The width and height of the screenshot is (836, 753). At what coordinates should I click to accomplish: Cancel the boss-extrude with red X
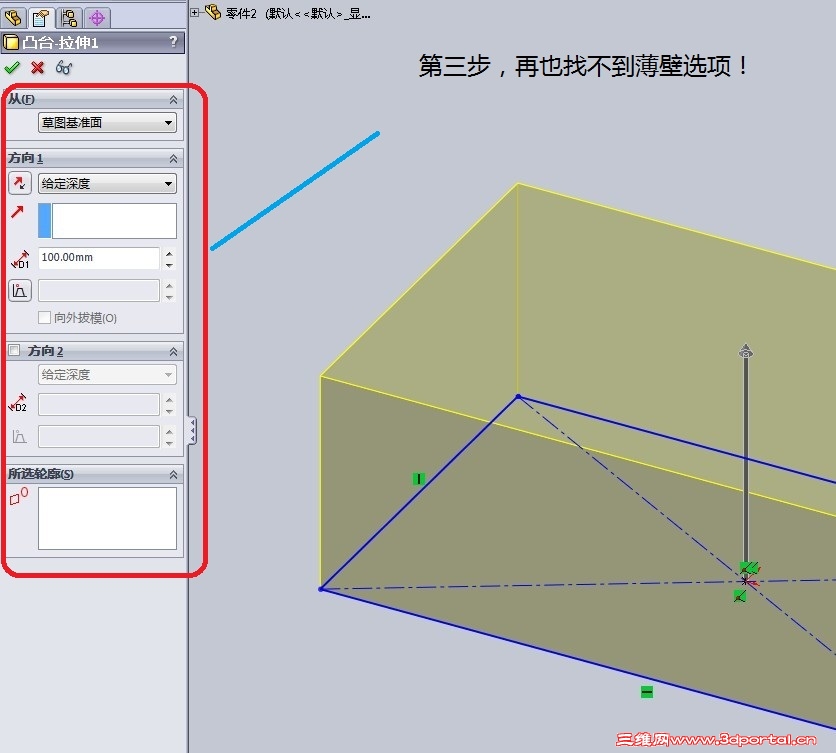(37, 68)
